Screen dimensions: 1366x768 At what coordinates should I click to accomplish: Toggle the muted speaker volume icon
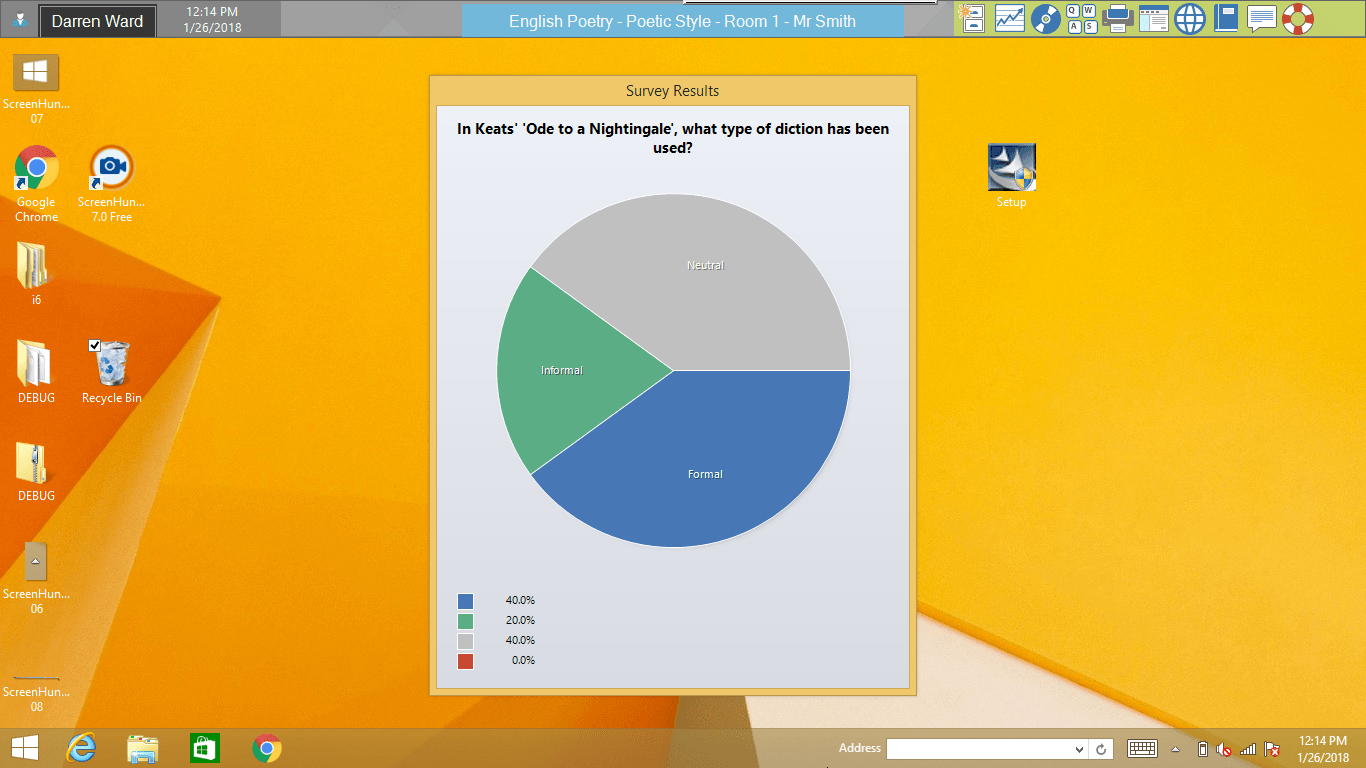click(1224, 749)
